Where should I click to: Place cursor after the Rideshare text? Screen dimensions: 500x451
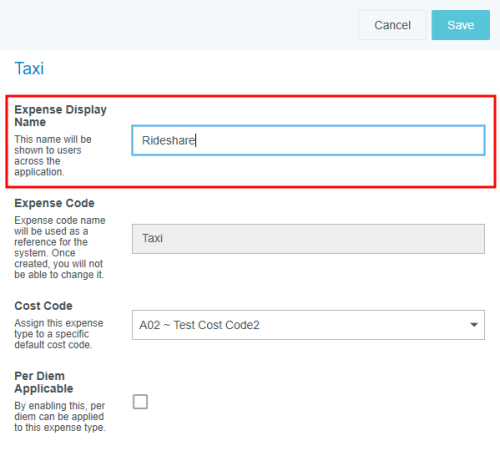[x=196, y=140]
